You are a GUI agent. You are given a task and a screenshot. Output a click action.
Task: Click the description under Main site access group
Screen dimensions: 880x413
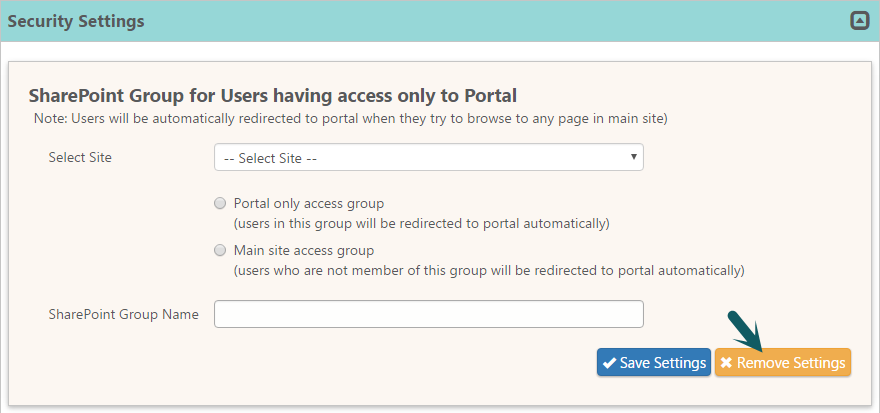(489, 270)
